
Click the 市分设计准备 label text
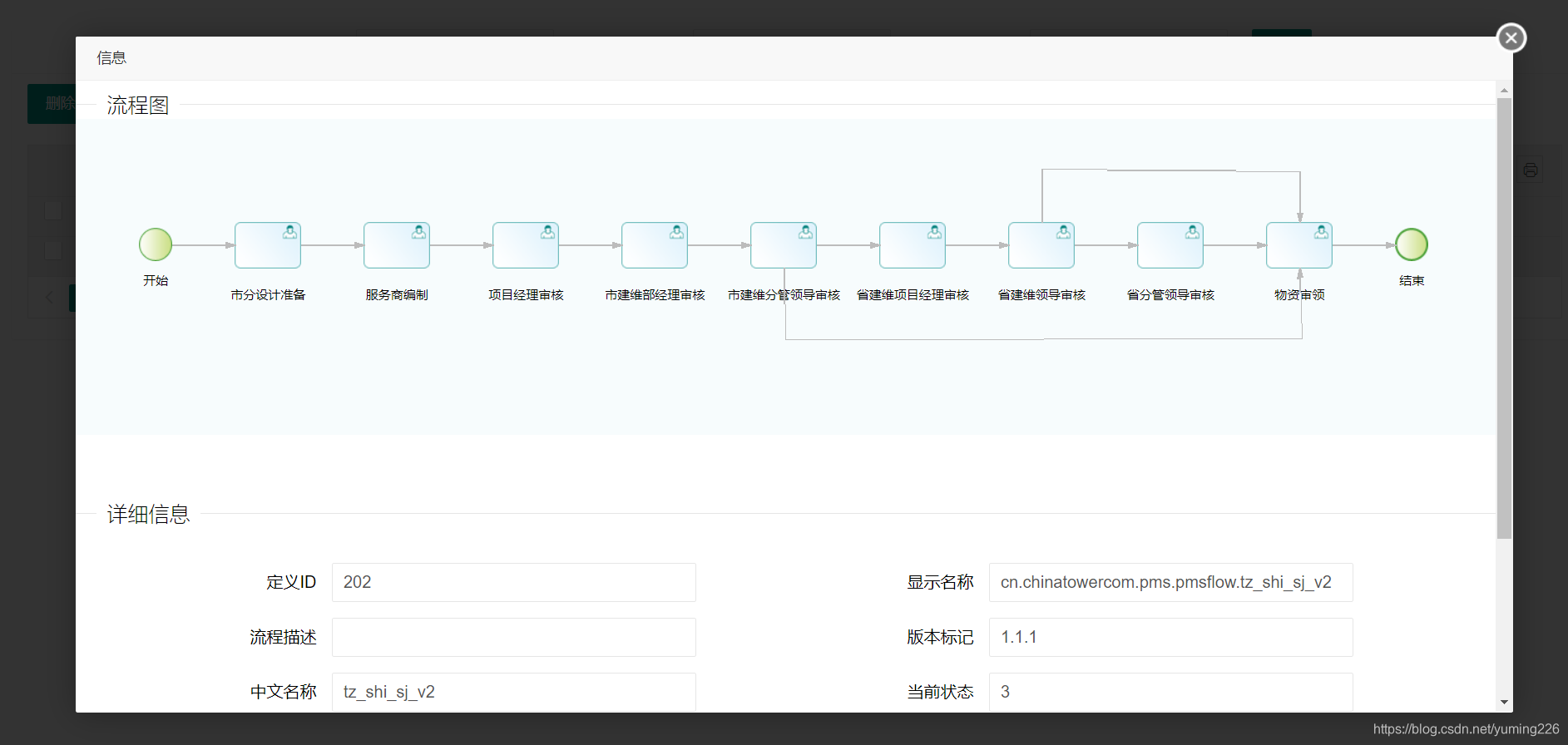pos(268,295)
